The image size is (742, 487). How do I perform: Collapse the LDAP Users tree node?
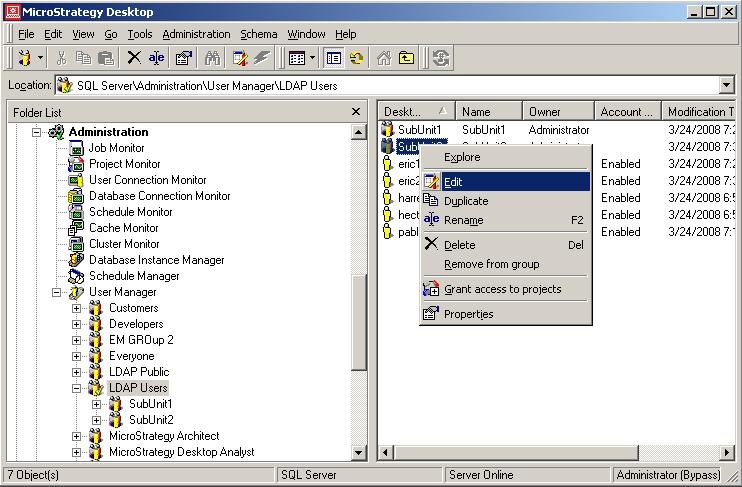tap(77, 388)
